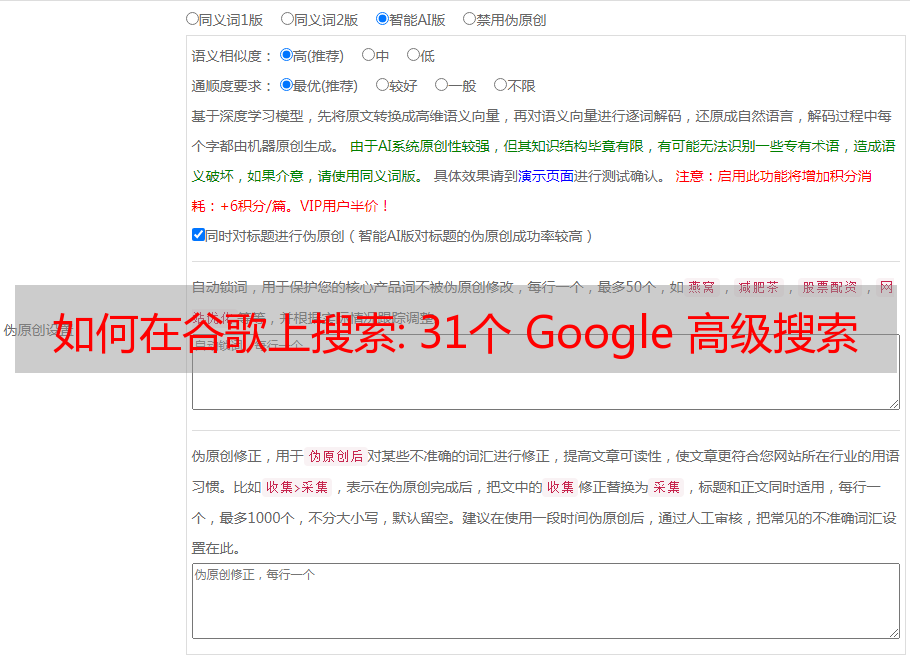This screenshot has width=911, height=658.
Task: Click the 减肥茶 example tag
Action: click(758, 287)
